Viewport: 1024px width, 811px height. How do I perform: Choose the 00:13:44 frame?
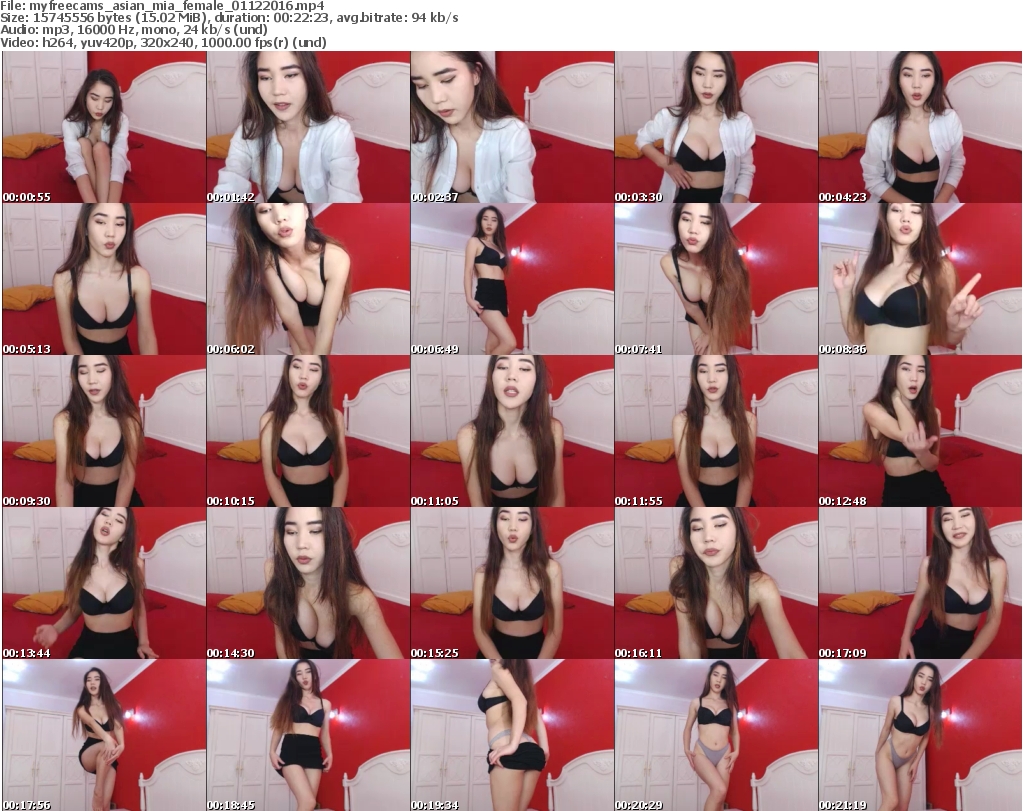pyautogui.click(x=104, y=583)
